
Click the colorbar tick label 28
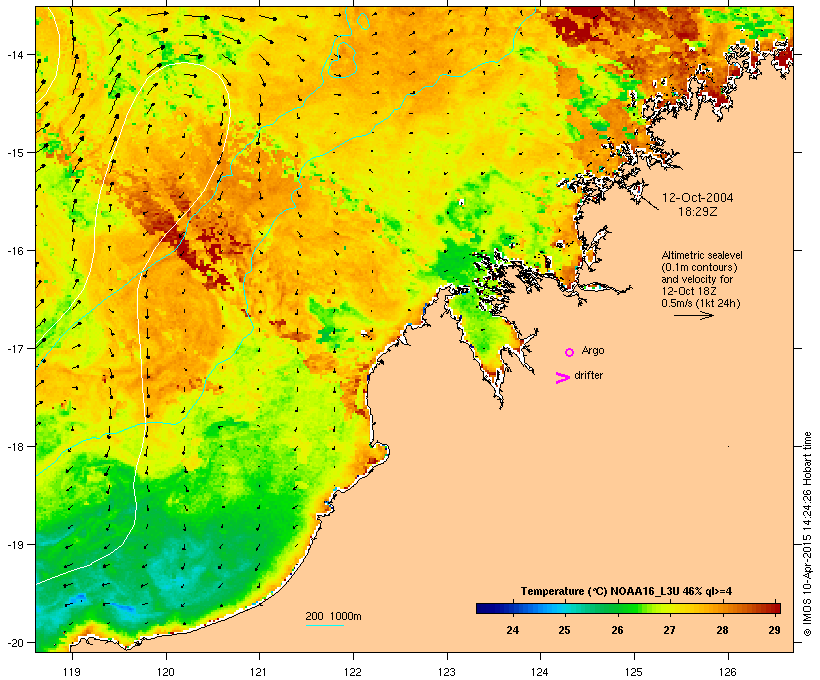(722, 630)
